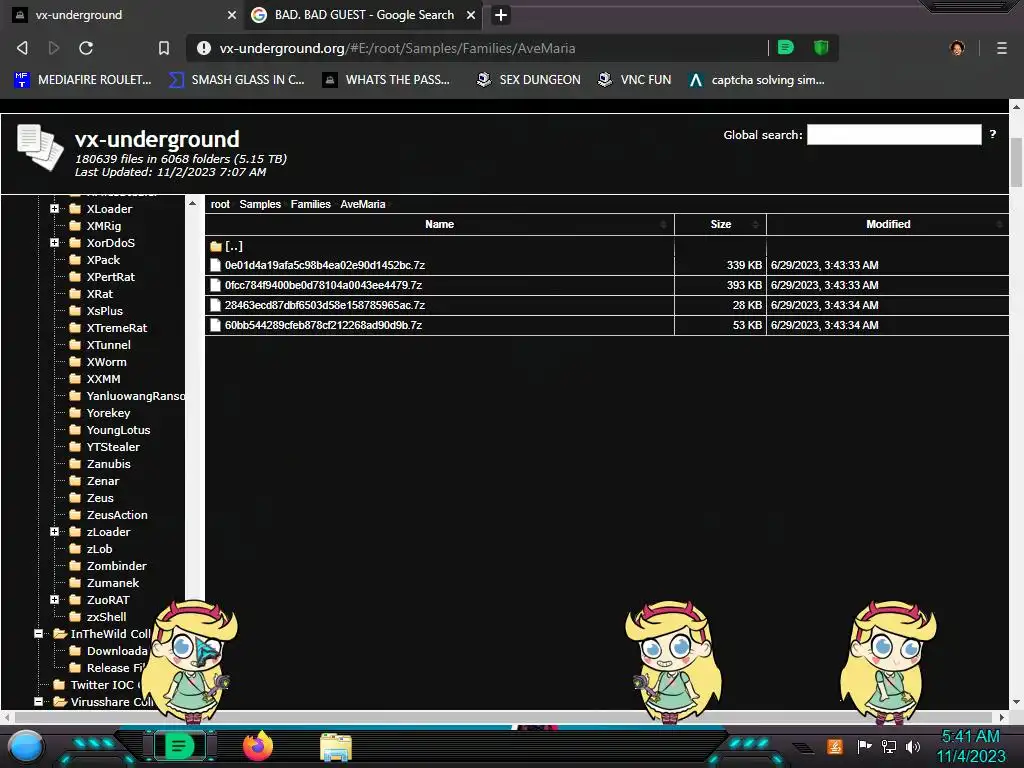
Task: Select the Yorekey folder
Action: (100, 413)
